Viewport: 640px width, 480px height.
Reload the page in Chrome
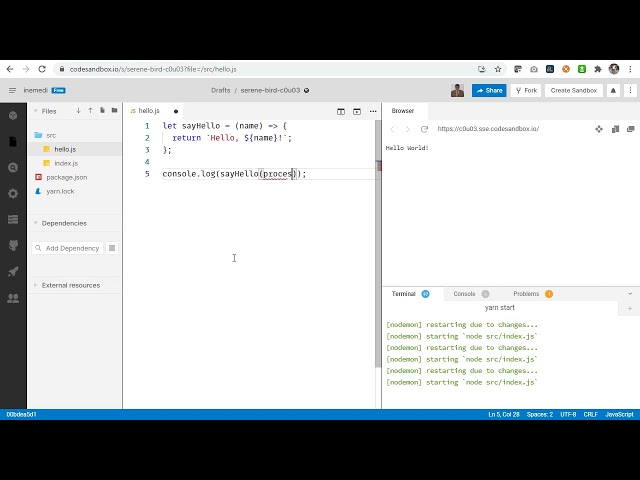pos(42,69)
